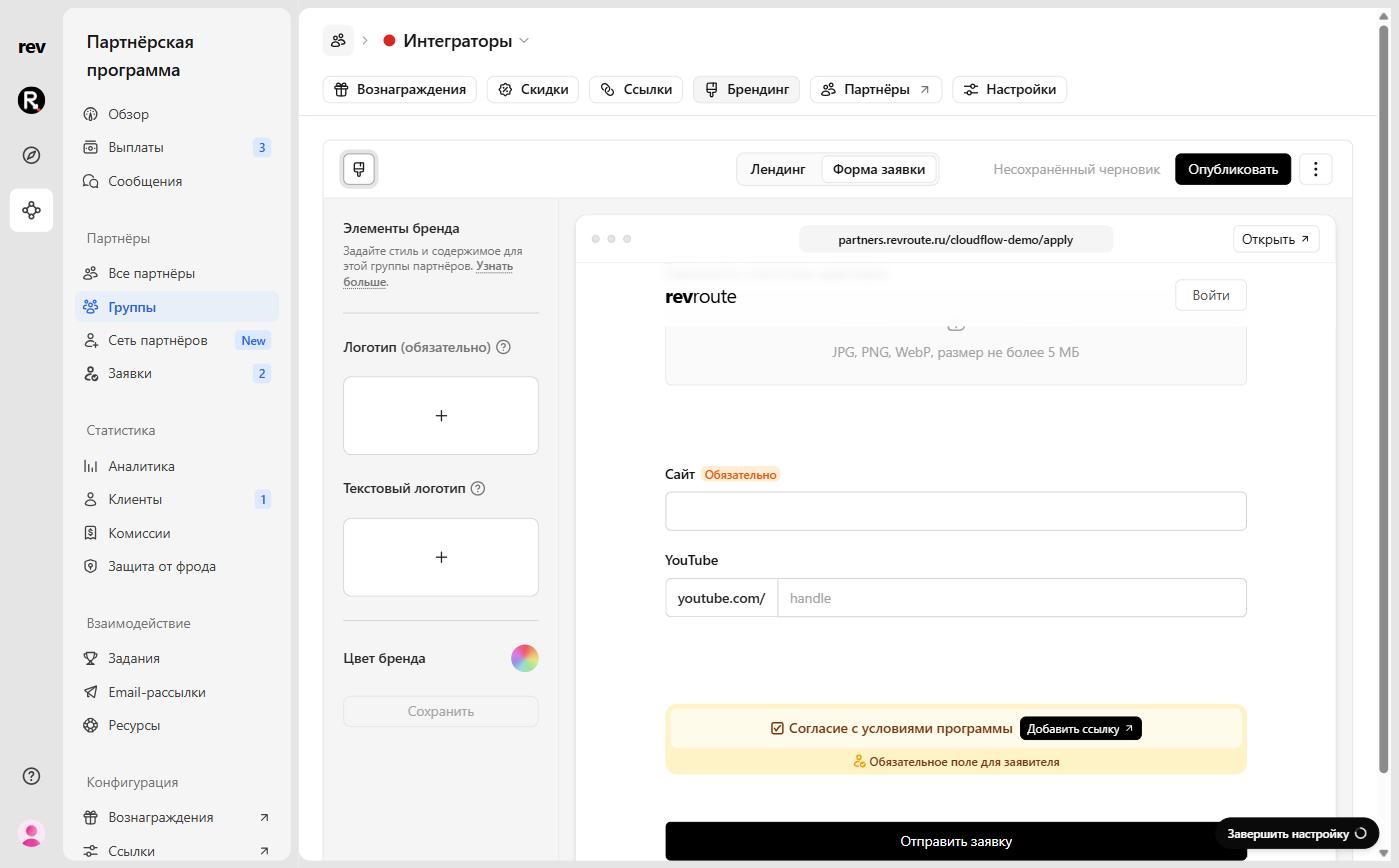Click the YouTube handle input field
This screenshot has height=868, width=1399.
click(1012, 598)
